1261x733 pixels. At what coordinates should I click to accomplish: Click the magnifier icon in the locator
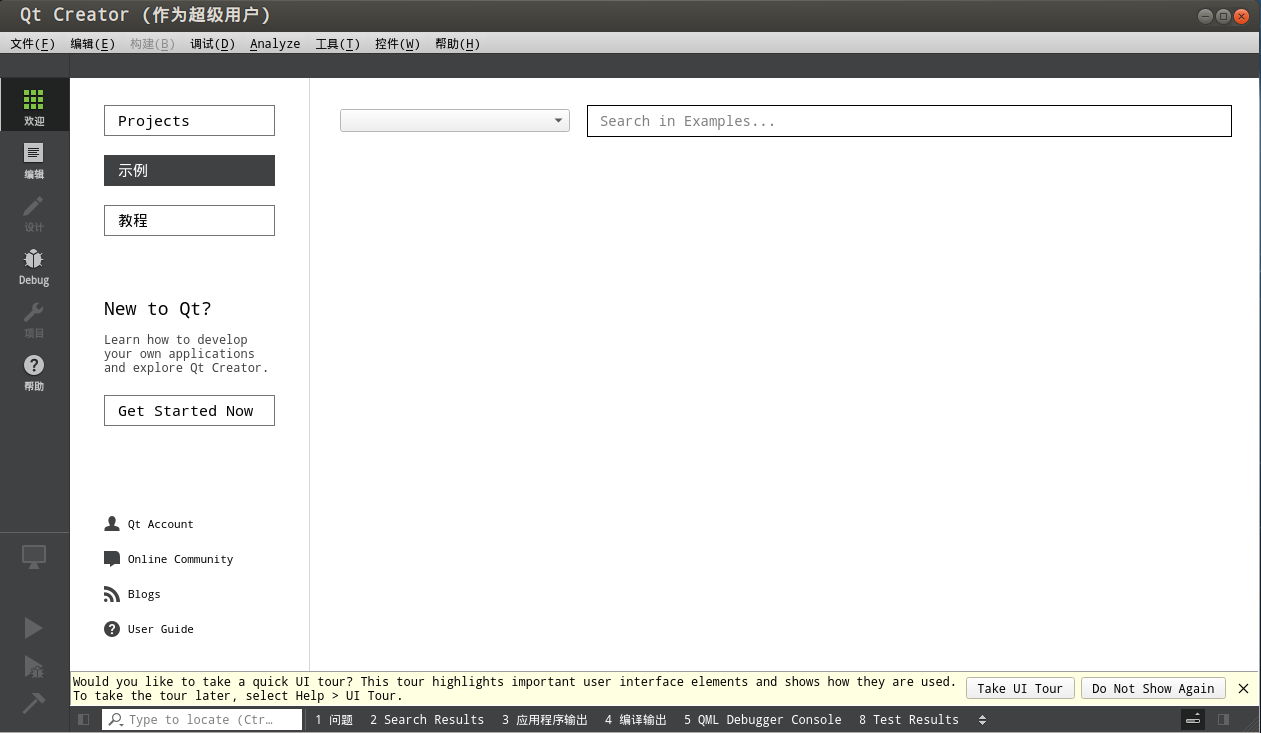pyautogui.click(x=116, y=719)
